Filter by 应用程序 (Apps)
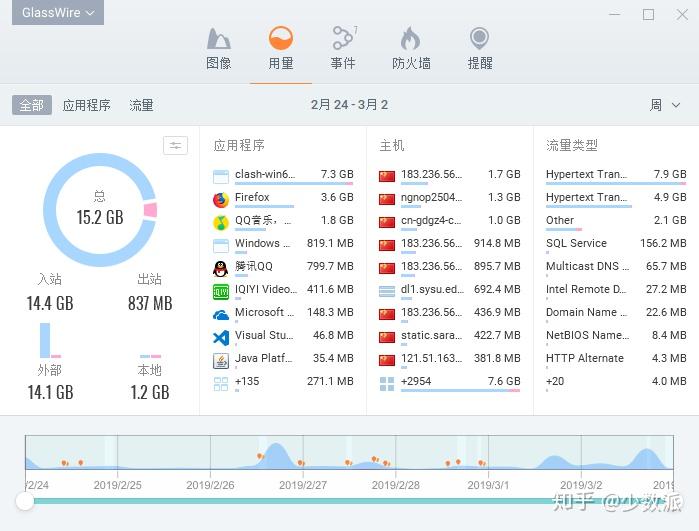 pos(86,105)
